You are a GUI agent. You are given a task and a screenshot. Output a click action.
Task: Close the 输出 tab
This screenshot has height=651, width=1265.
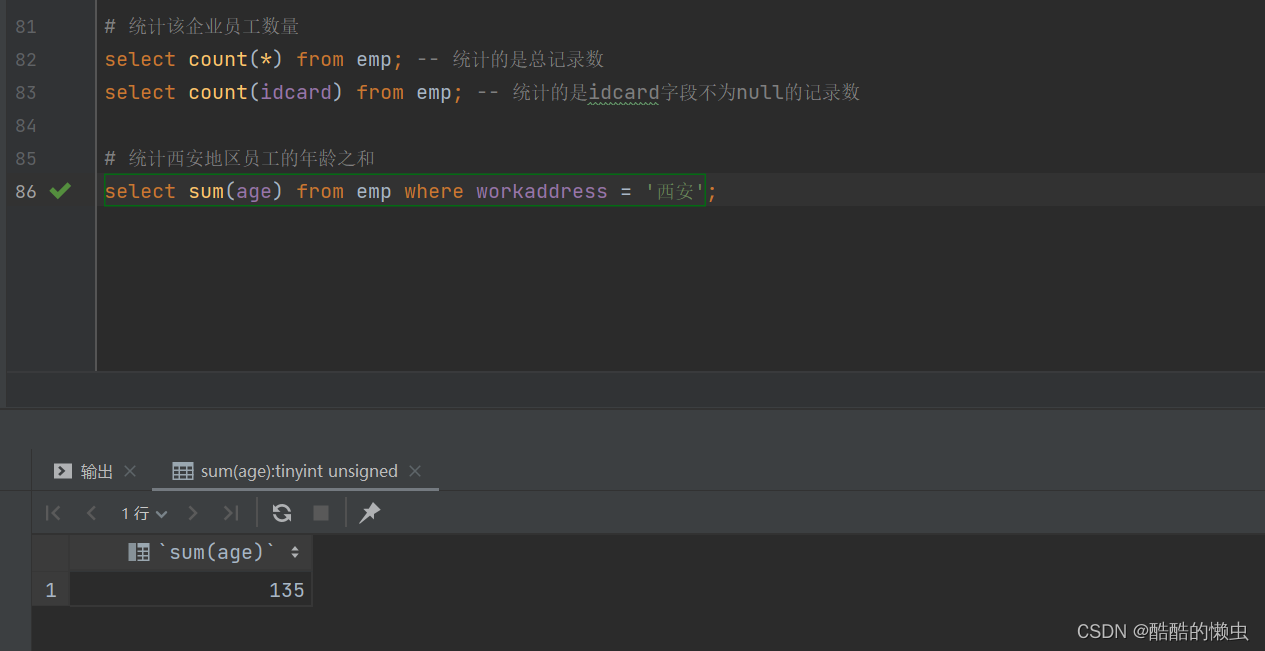130,471
